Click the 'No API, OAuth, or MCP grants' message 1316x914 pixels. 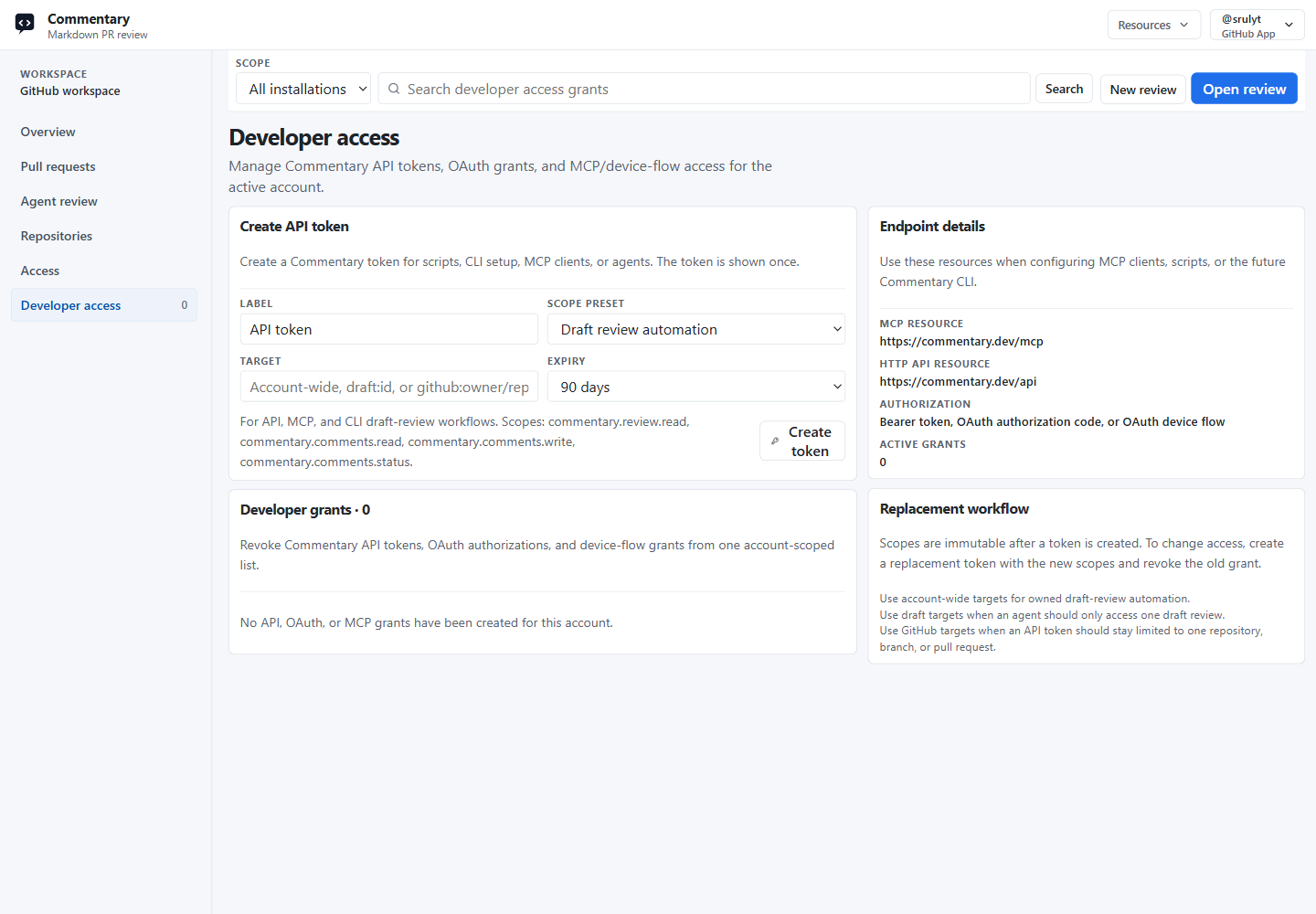click(427, 622)
